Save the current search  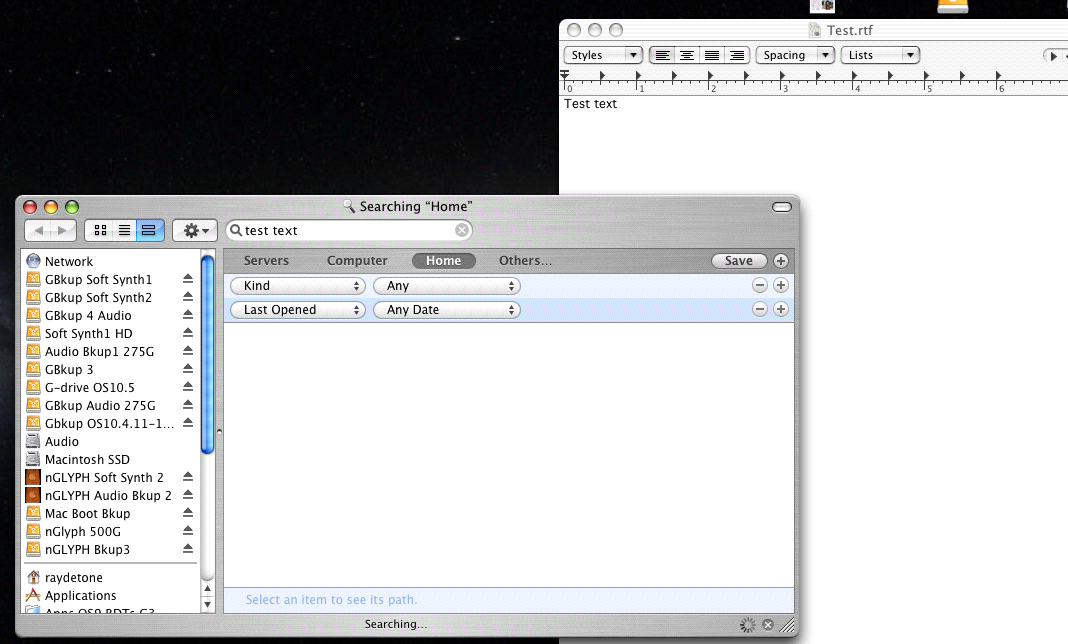click(739, 260)
